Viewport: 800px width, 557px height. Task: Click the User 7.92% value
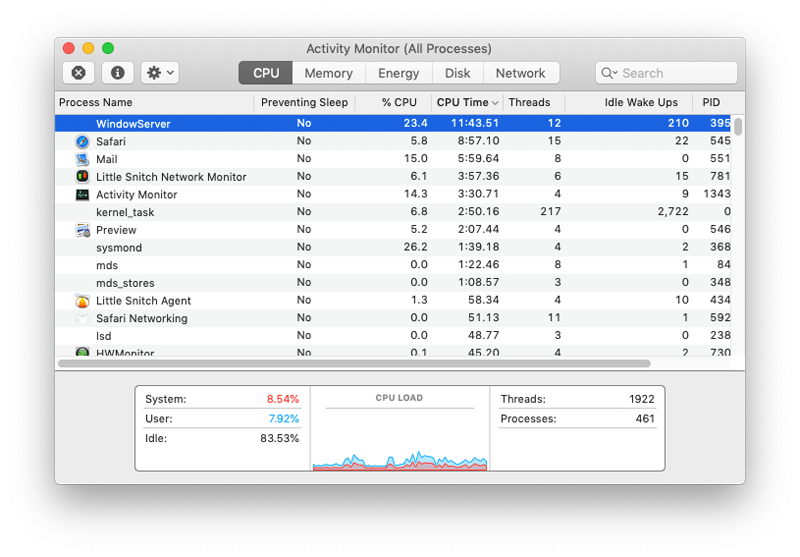coord(284,419)
